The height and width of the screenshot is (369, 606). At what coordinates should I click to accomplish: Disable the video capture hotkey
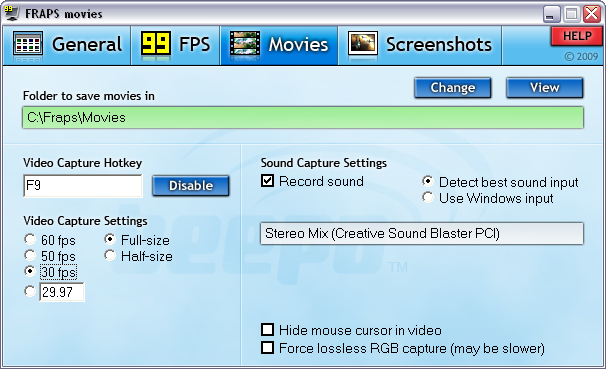[x=191, y=185]
